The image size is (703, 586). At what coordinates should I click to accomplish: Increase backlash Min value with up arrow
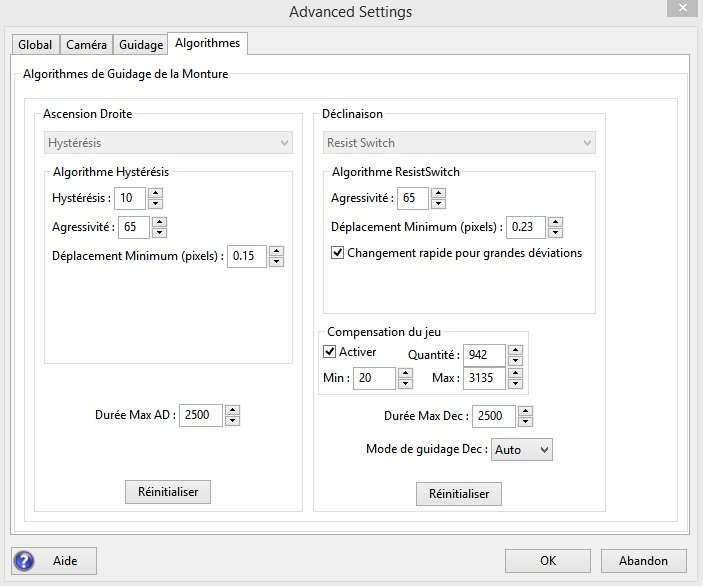click(405, 373)
